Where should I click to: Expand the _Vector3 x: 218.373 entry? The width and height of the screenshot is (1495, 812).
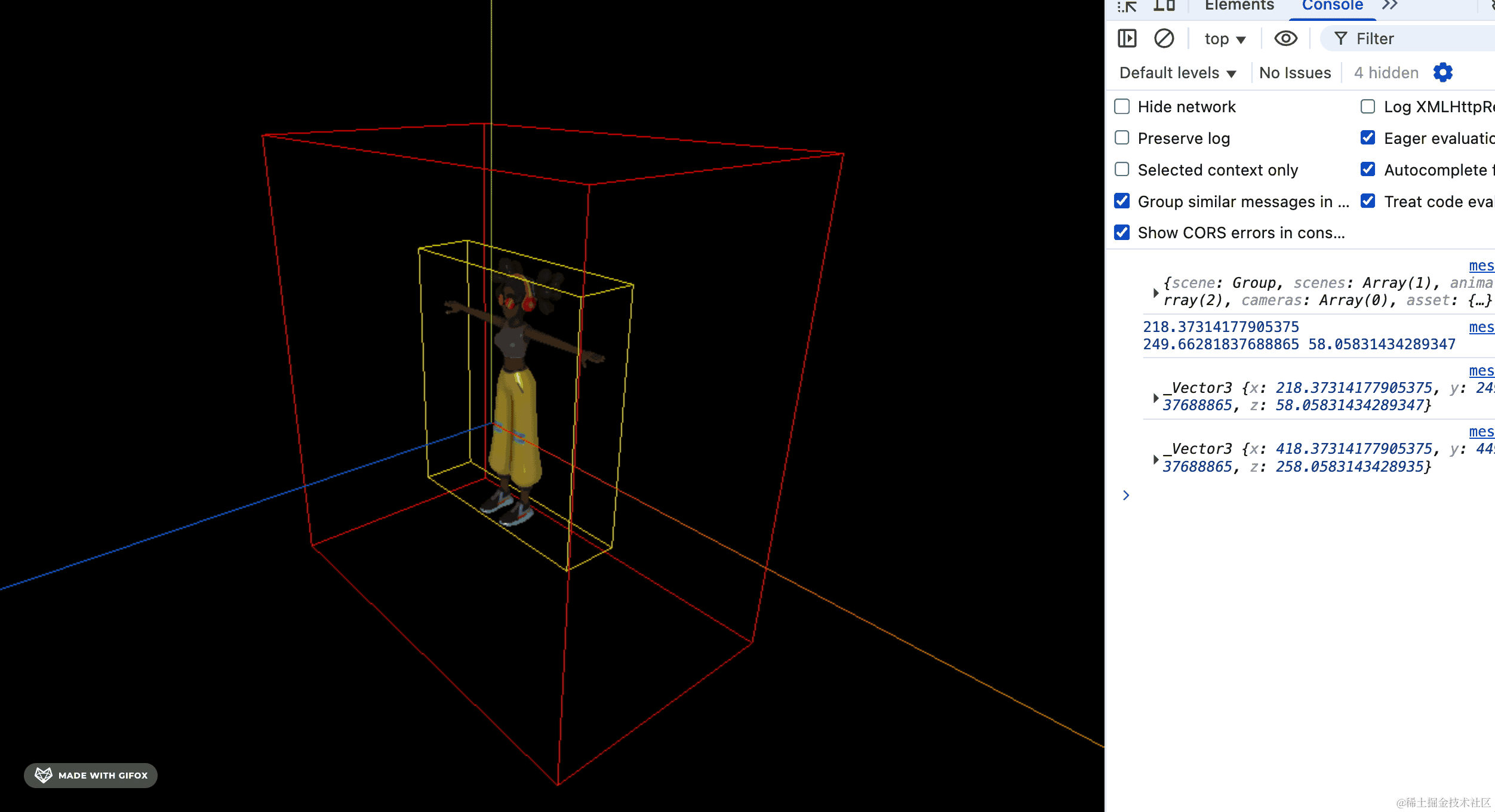1156,398
